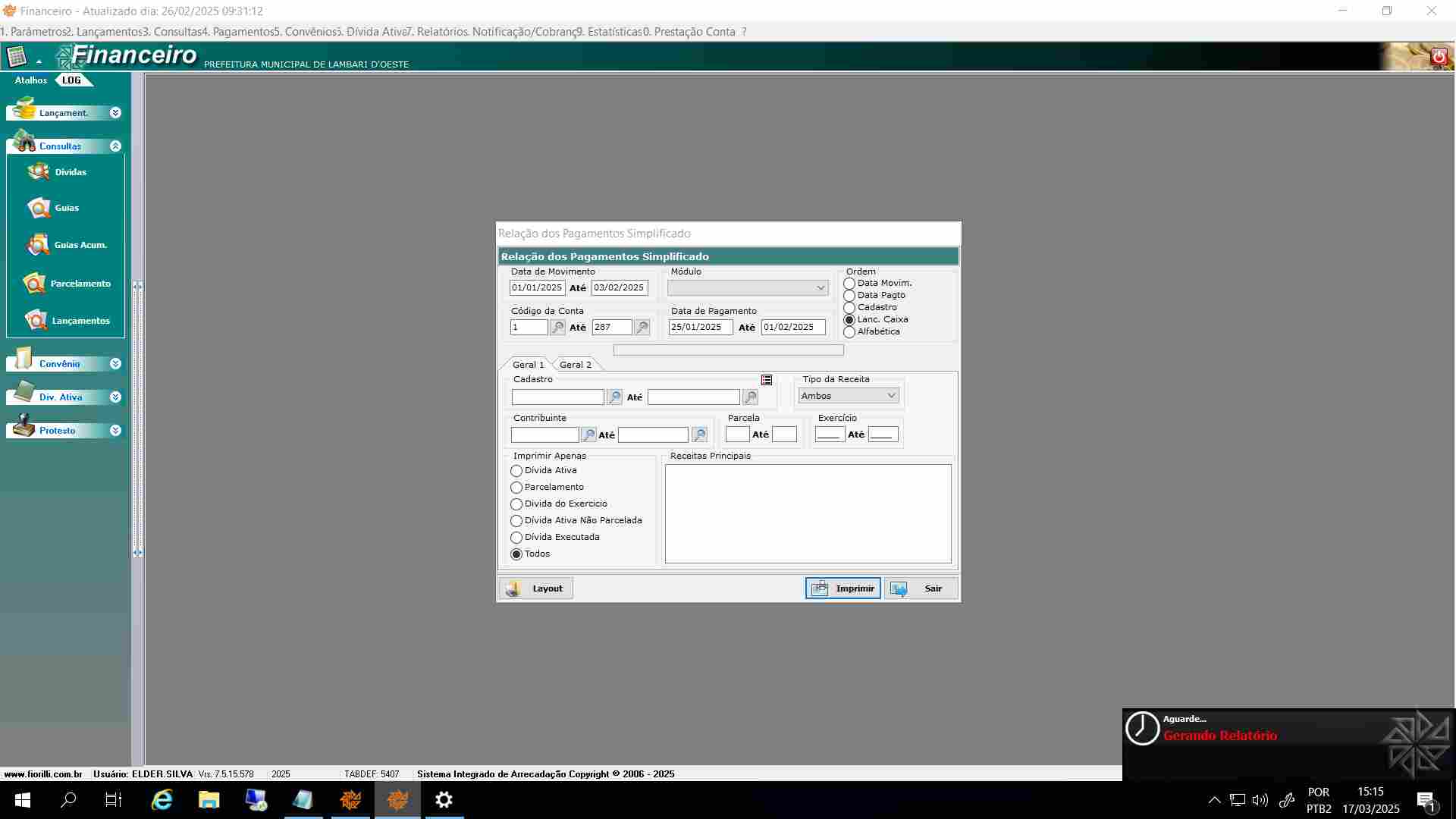Open the Lançamentos sidebar icon

[36, 321]
